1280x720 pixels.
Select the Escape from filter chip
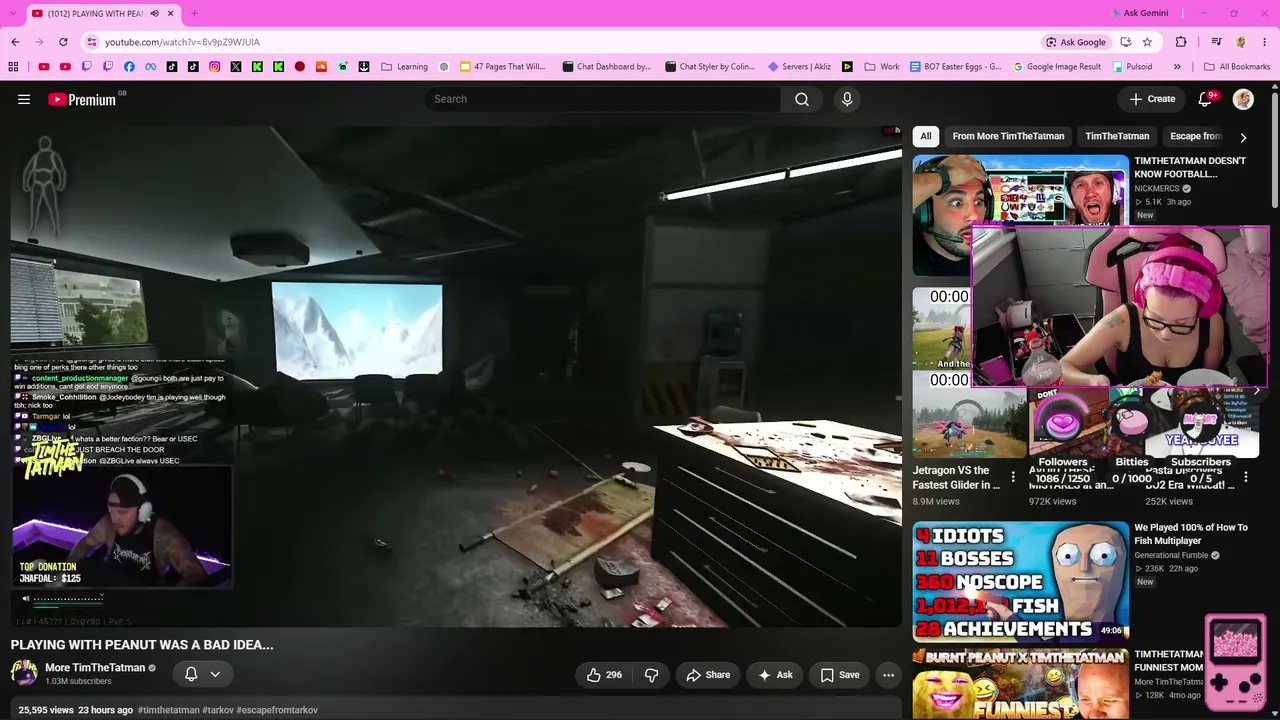[1196, 136]
